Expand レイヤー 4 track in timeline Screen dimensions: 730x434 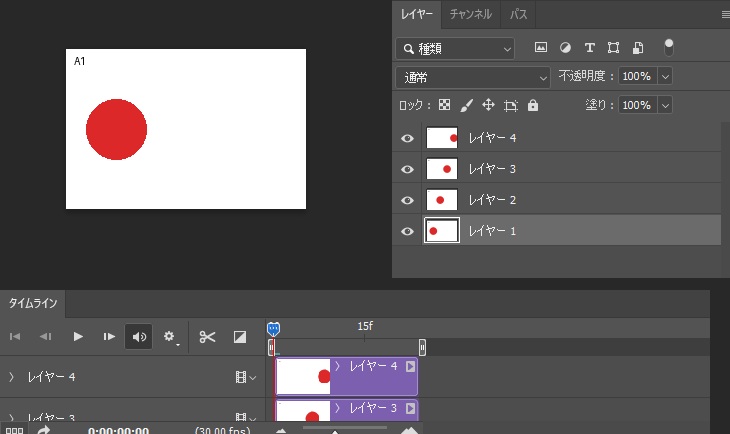pos(12,377)
